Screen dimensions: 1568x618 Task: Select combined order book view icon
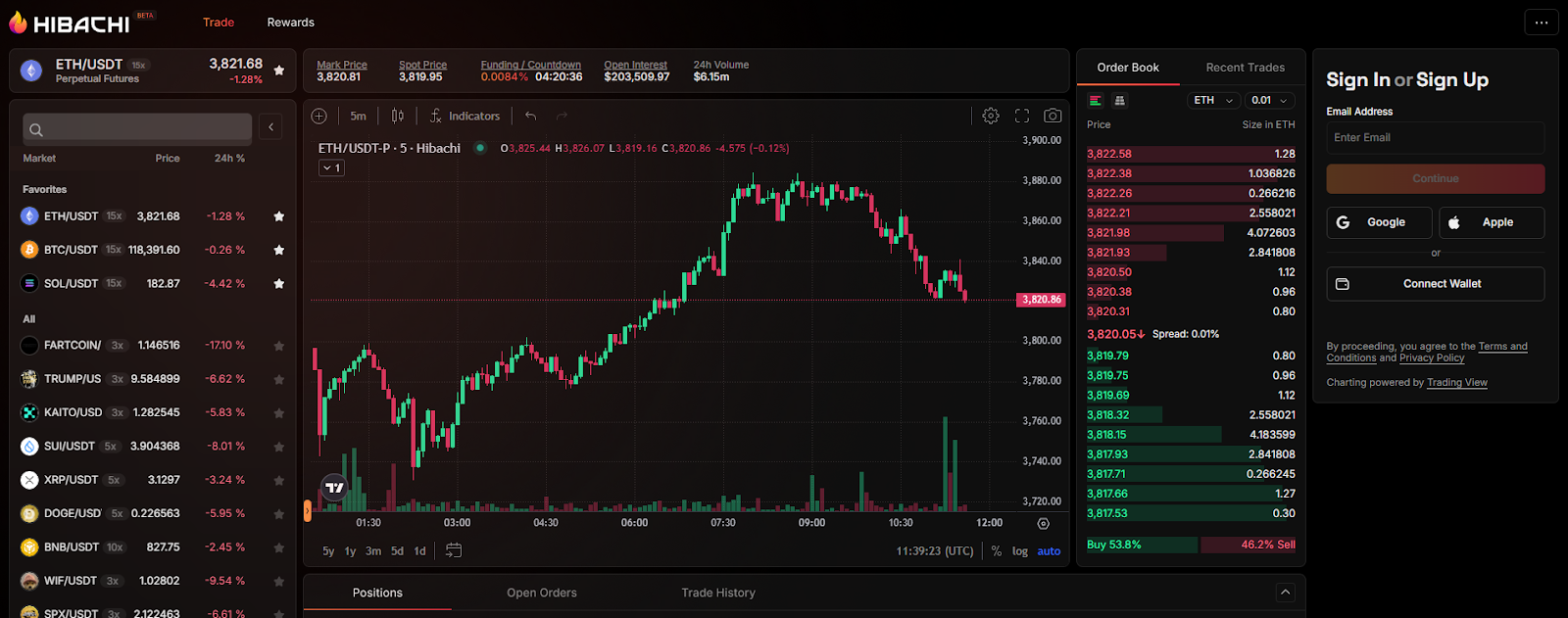pos(1096,101)
